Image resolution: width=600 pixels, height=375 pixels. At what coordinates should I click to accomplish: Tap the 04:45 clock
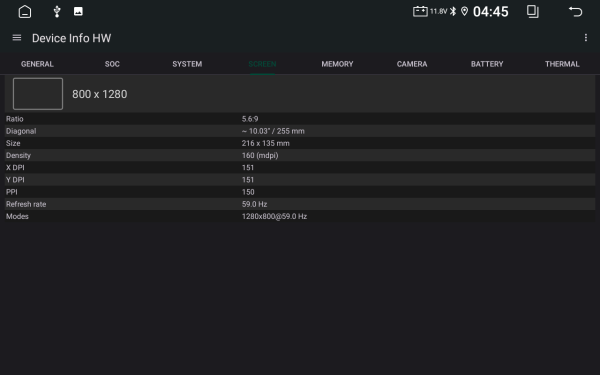coord(491,11)
